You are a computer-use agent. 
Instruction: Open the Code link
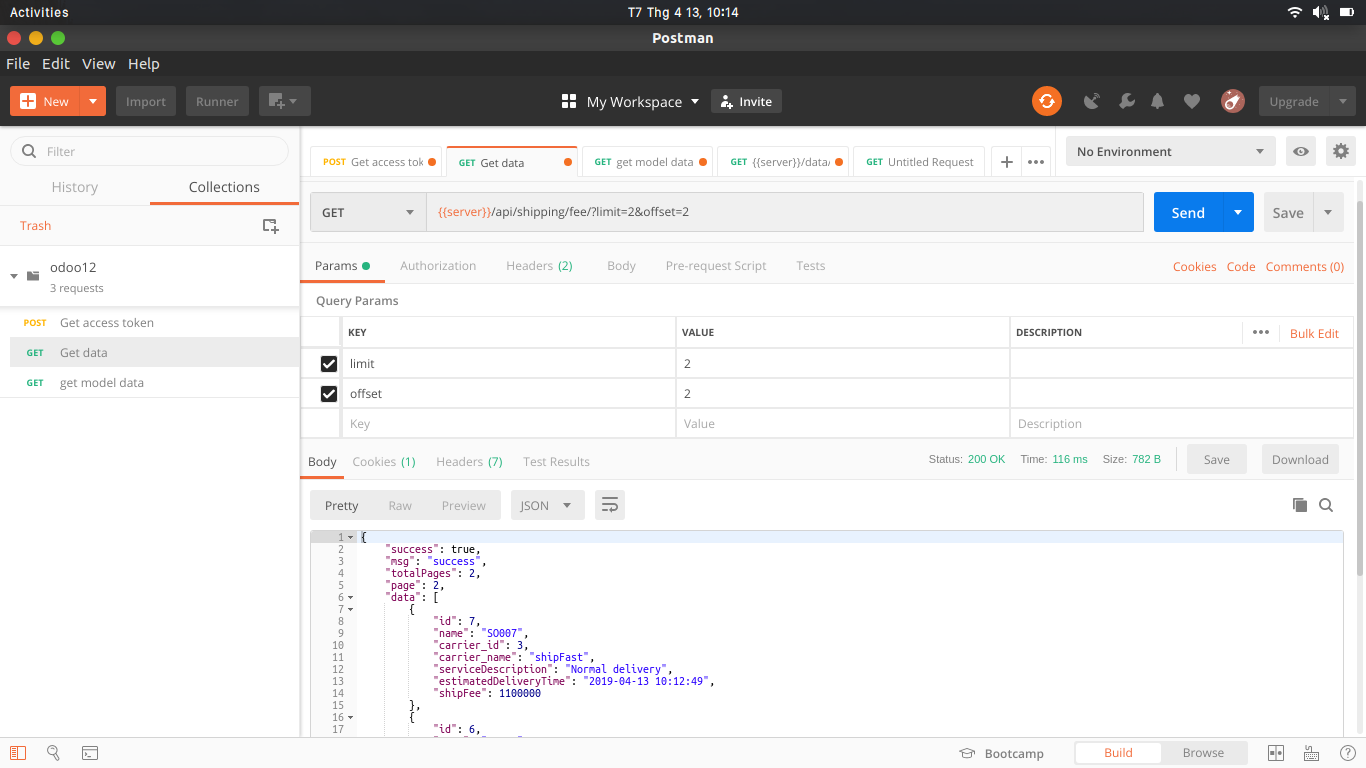tap(1241, 267)
